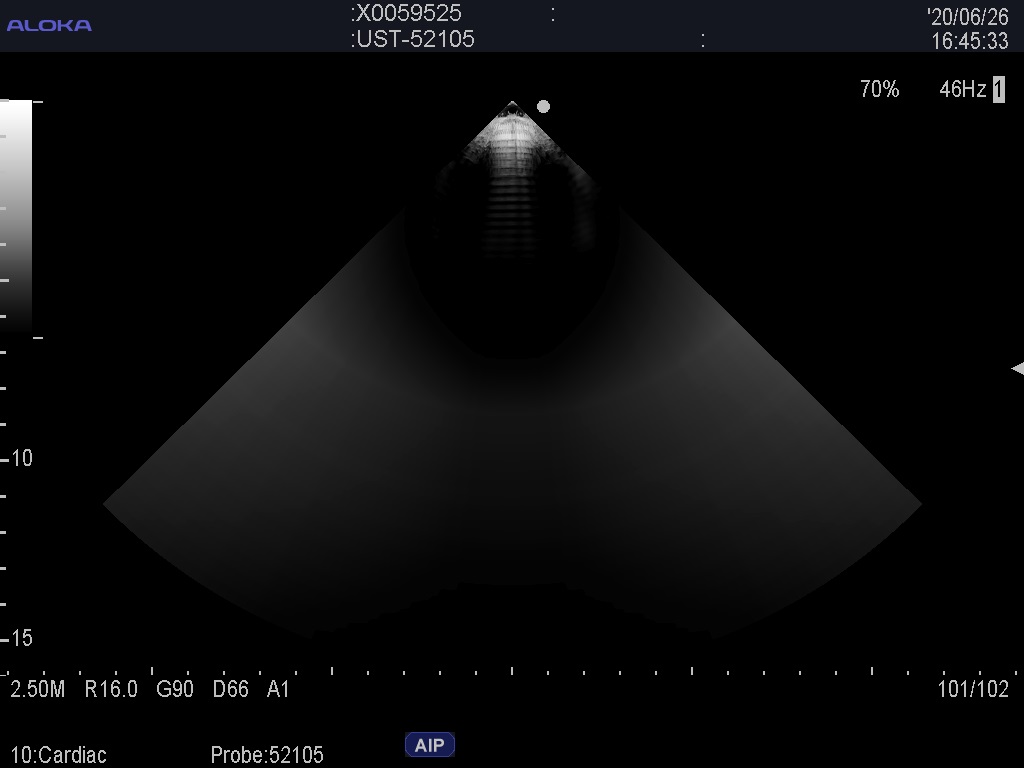Screen dimensions: 1024x768
Task: Click the Probe:52105 label
Action: 267,755
